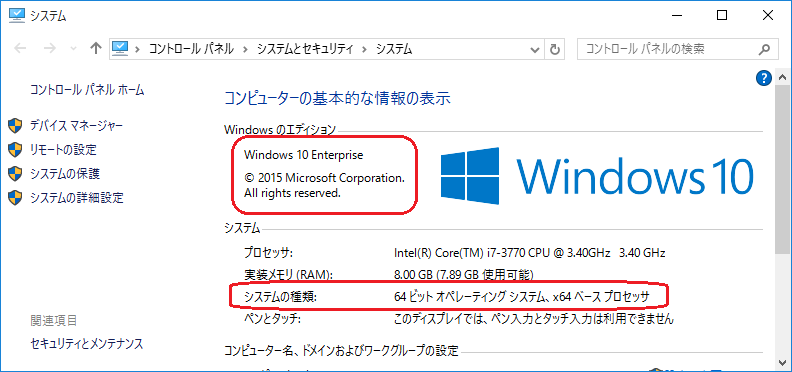Click the forward navigation arrow
The image size is (792, 372).
[x=50, y=49]
